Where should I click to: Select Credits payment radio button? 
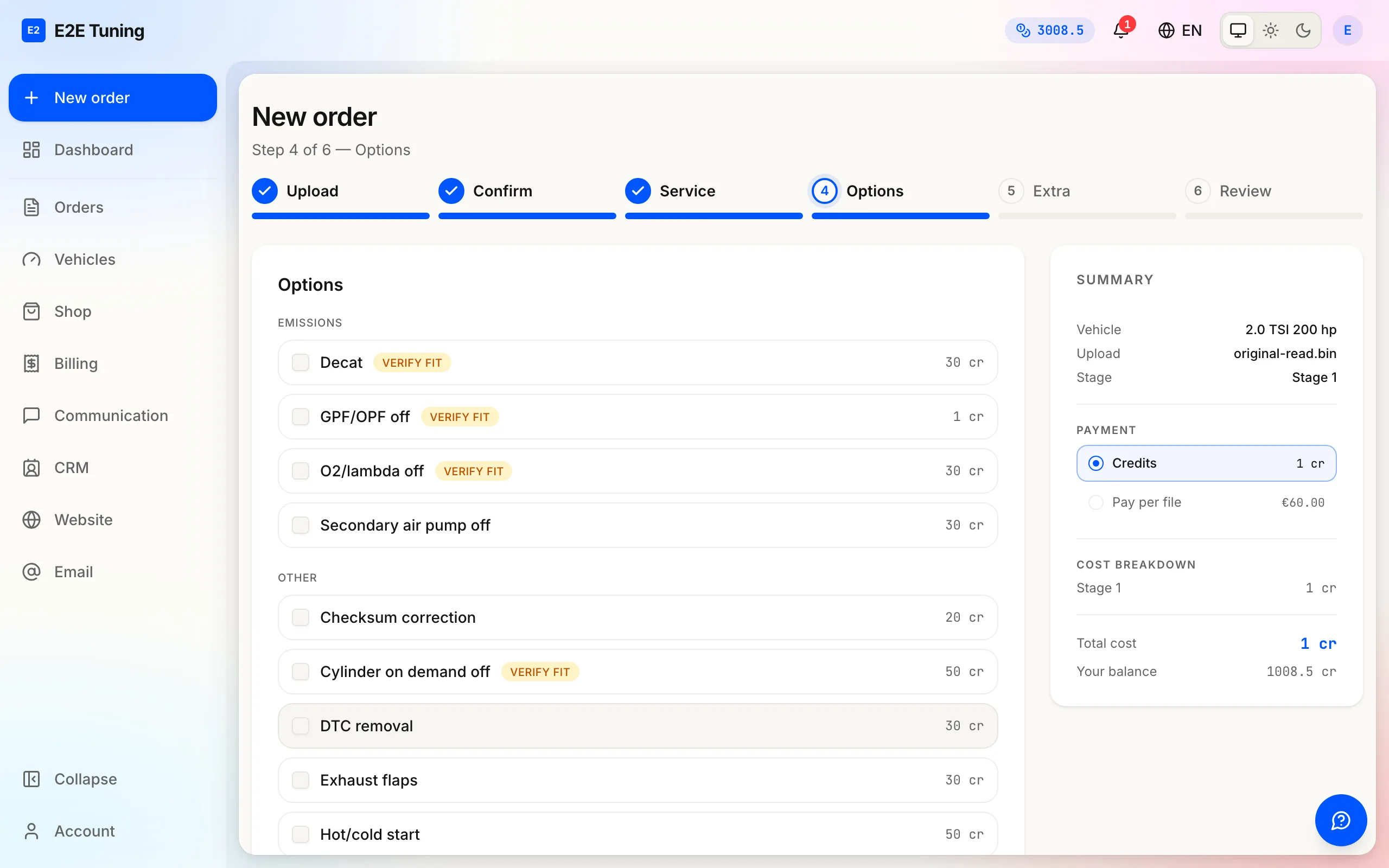1095,463
